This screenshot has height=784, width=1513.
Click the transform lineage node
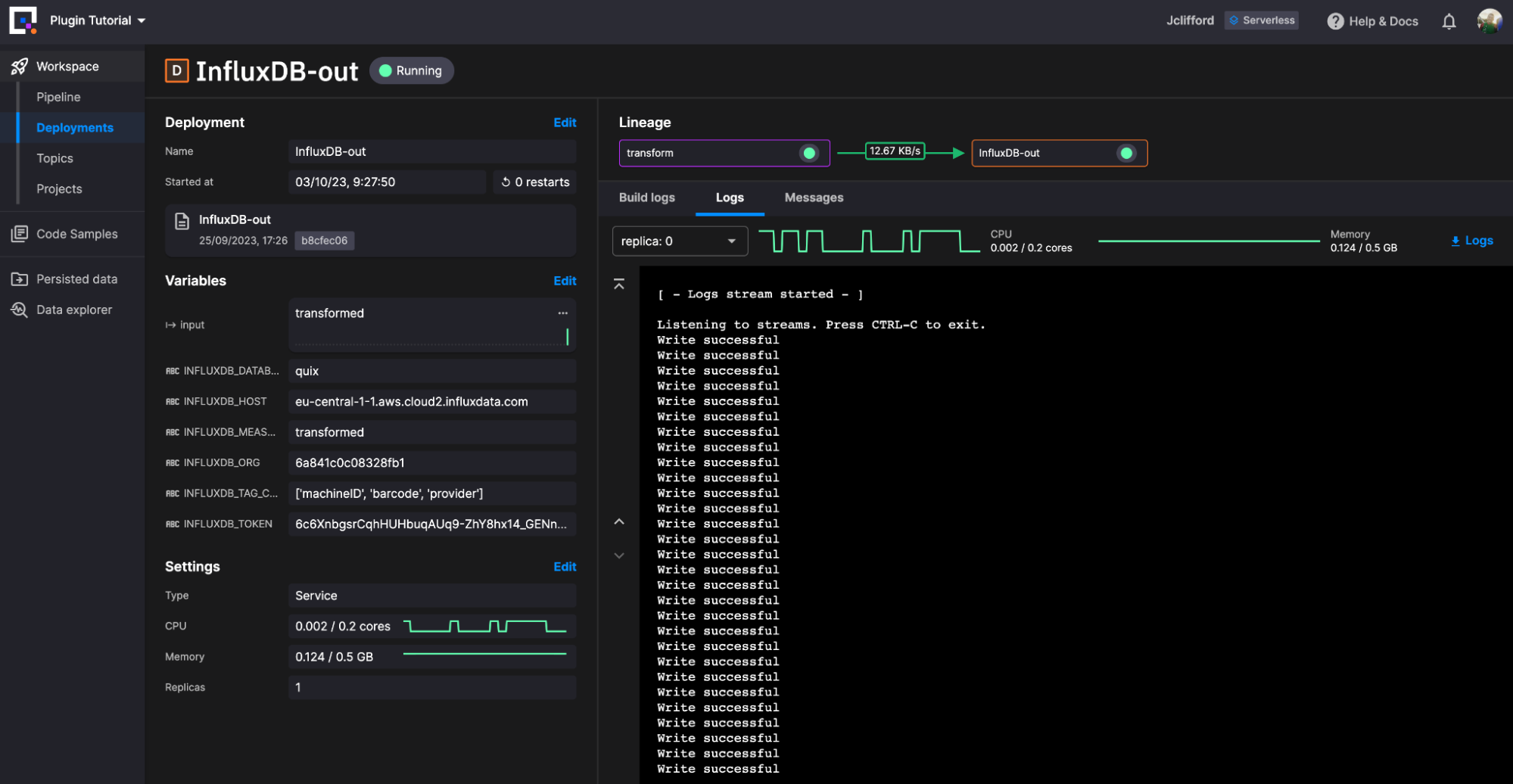pos(724,153)
